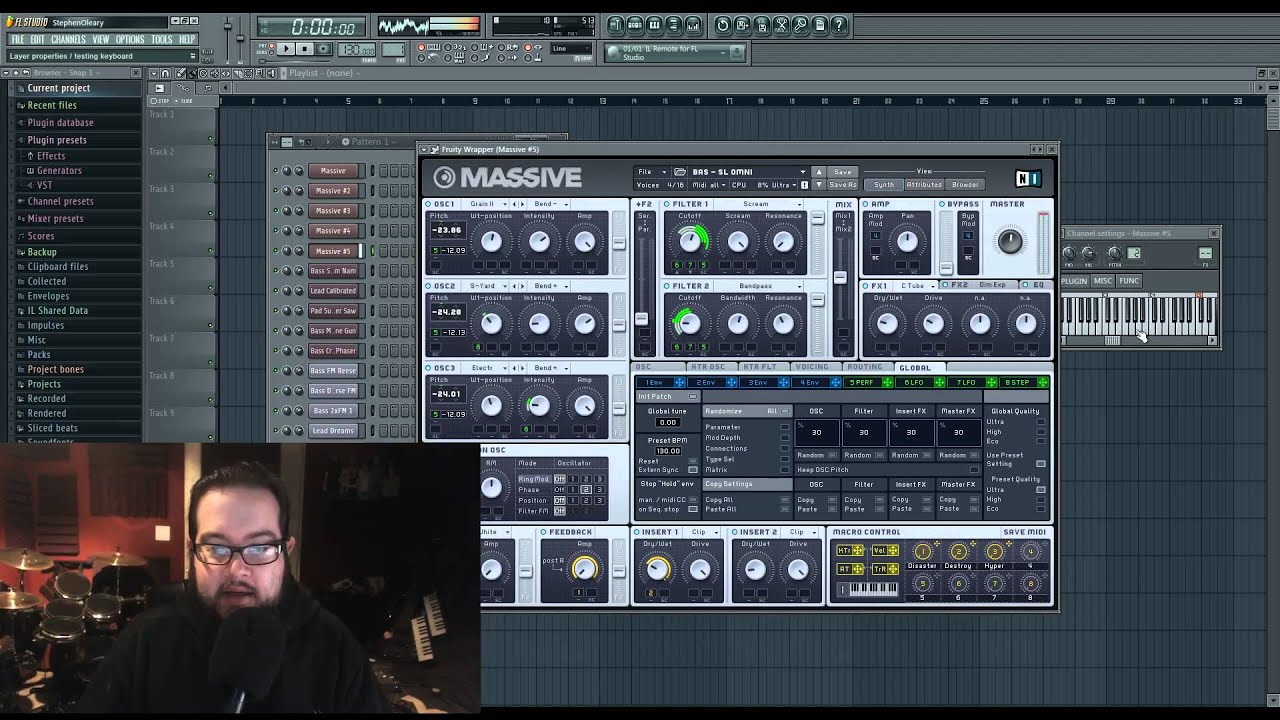Toggle the FEEDBACK power button
The height and width of the screenshot is (720, 1280).
(545, 532)
